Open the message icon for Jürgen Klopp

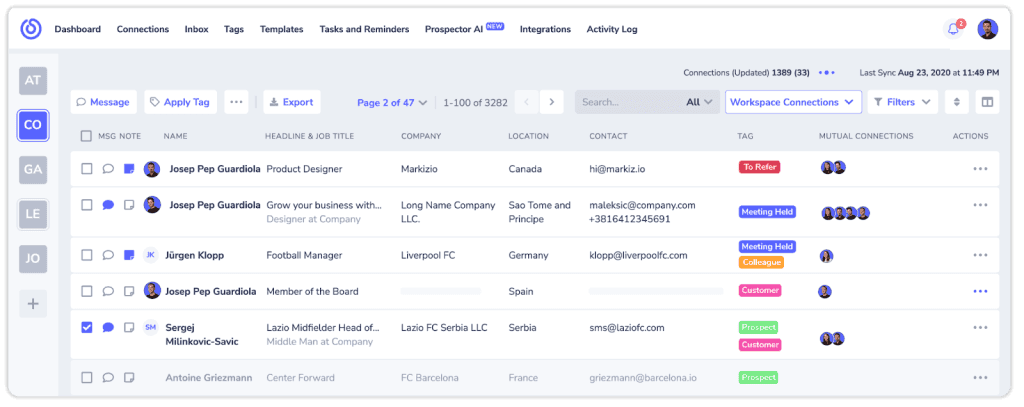pyautogui.click(x=108, y=255)
